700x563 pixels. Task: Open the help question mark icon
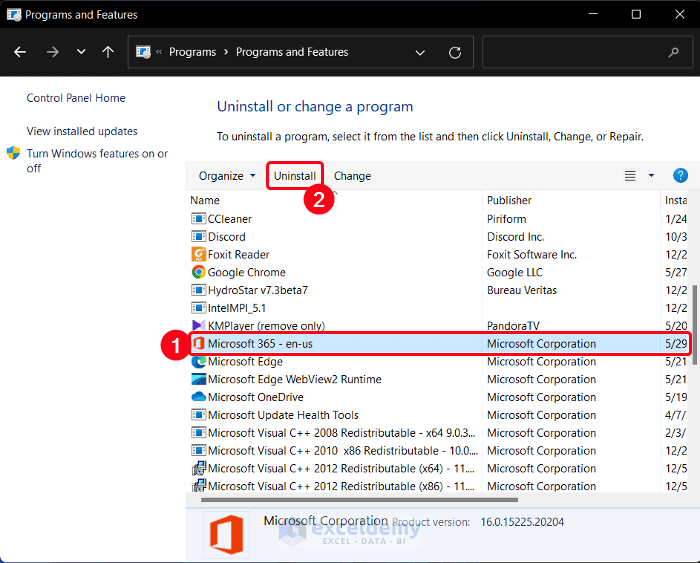tap(680, 176)
